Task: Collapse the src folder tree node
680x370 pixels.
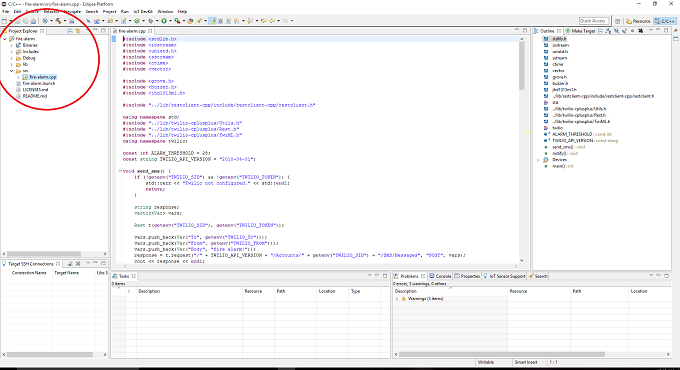Action: coord(12,71)
